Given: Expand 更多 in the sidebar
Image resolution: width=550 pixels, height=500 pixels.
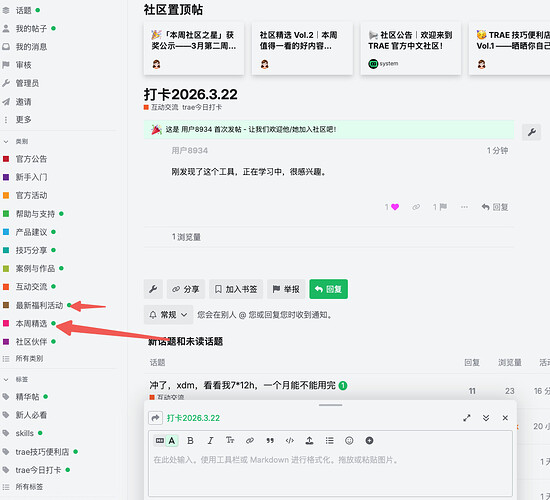Looking at the screenshot, I should point(24,120).
